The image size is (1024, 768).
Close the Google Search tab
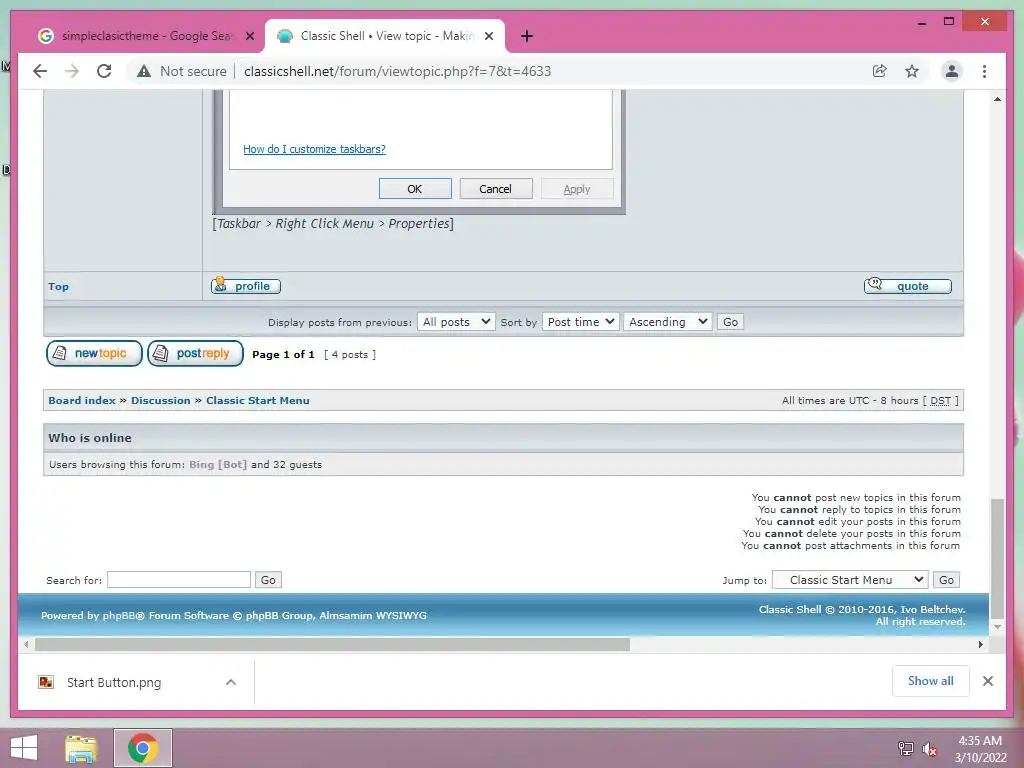pos(249,36)
